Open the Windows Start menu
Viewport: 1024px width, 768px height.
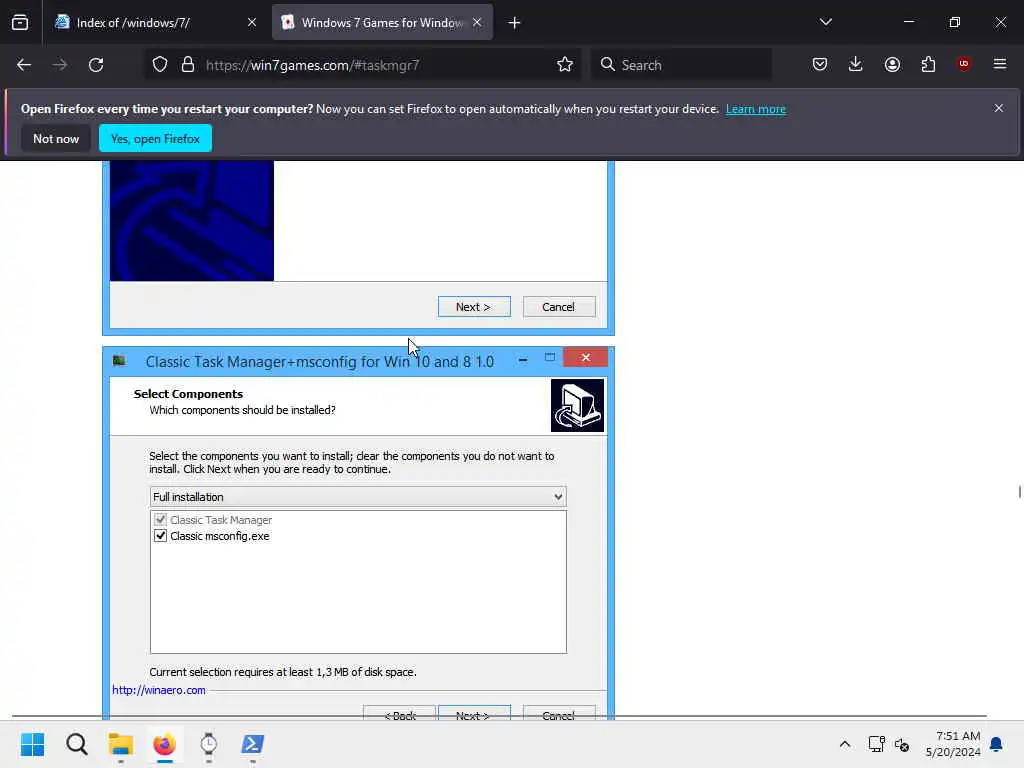(33, 744)
